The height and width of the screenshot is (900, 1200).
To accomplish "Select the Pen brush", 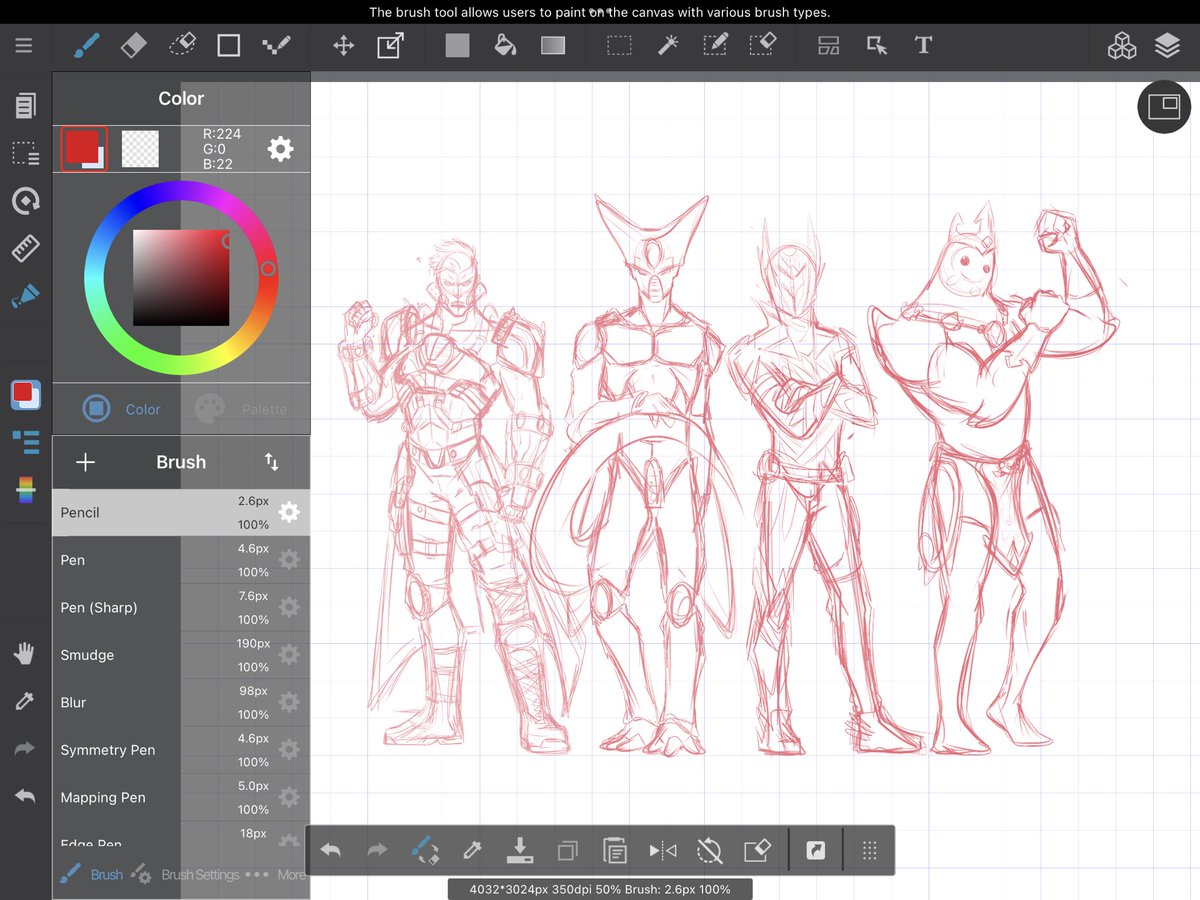I will (181, 560).
